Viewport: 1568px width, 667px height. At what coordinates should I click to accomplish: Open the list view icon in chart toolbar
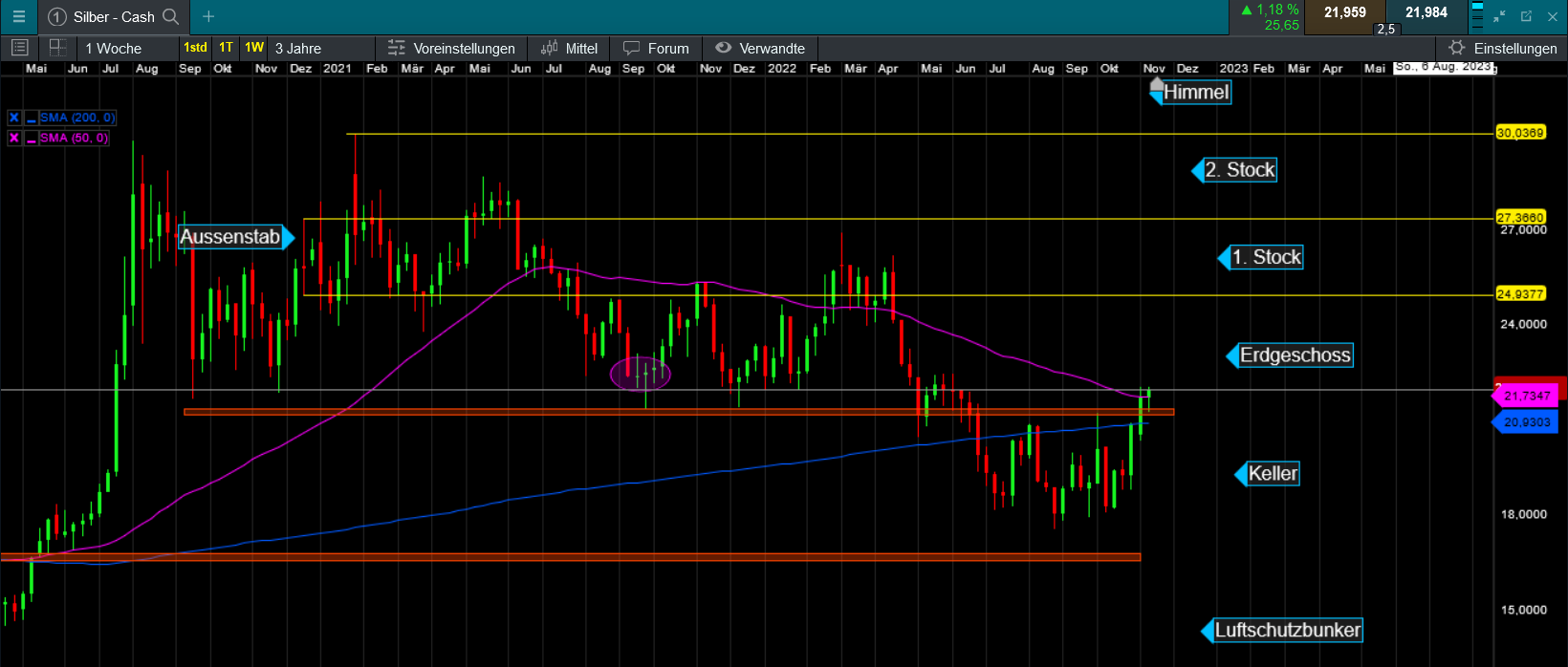pos(19,48)
